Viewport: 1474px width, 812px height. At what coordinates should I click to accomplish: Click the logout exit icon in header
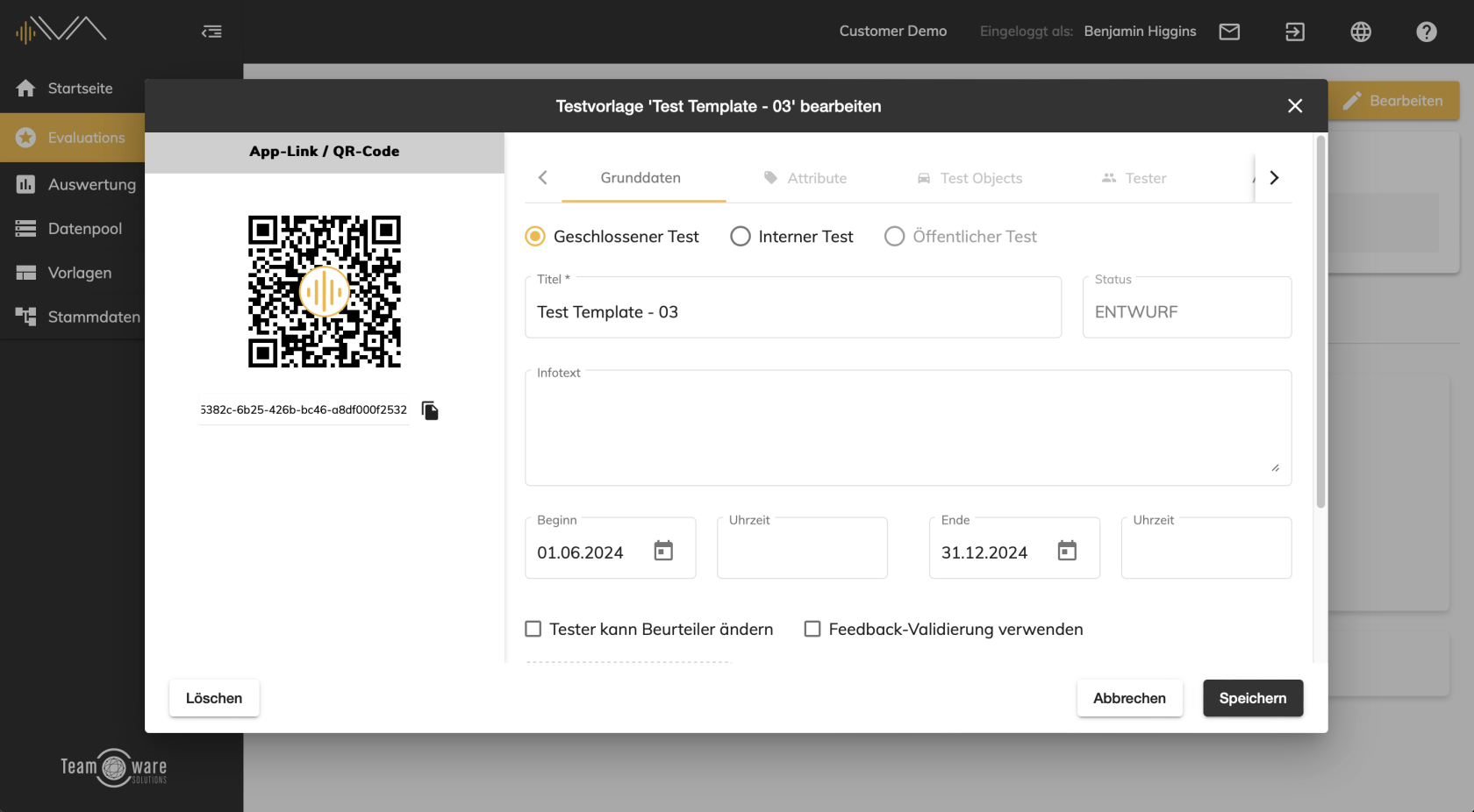[1295, 32]
